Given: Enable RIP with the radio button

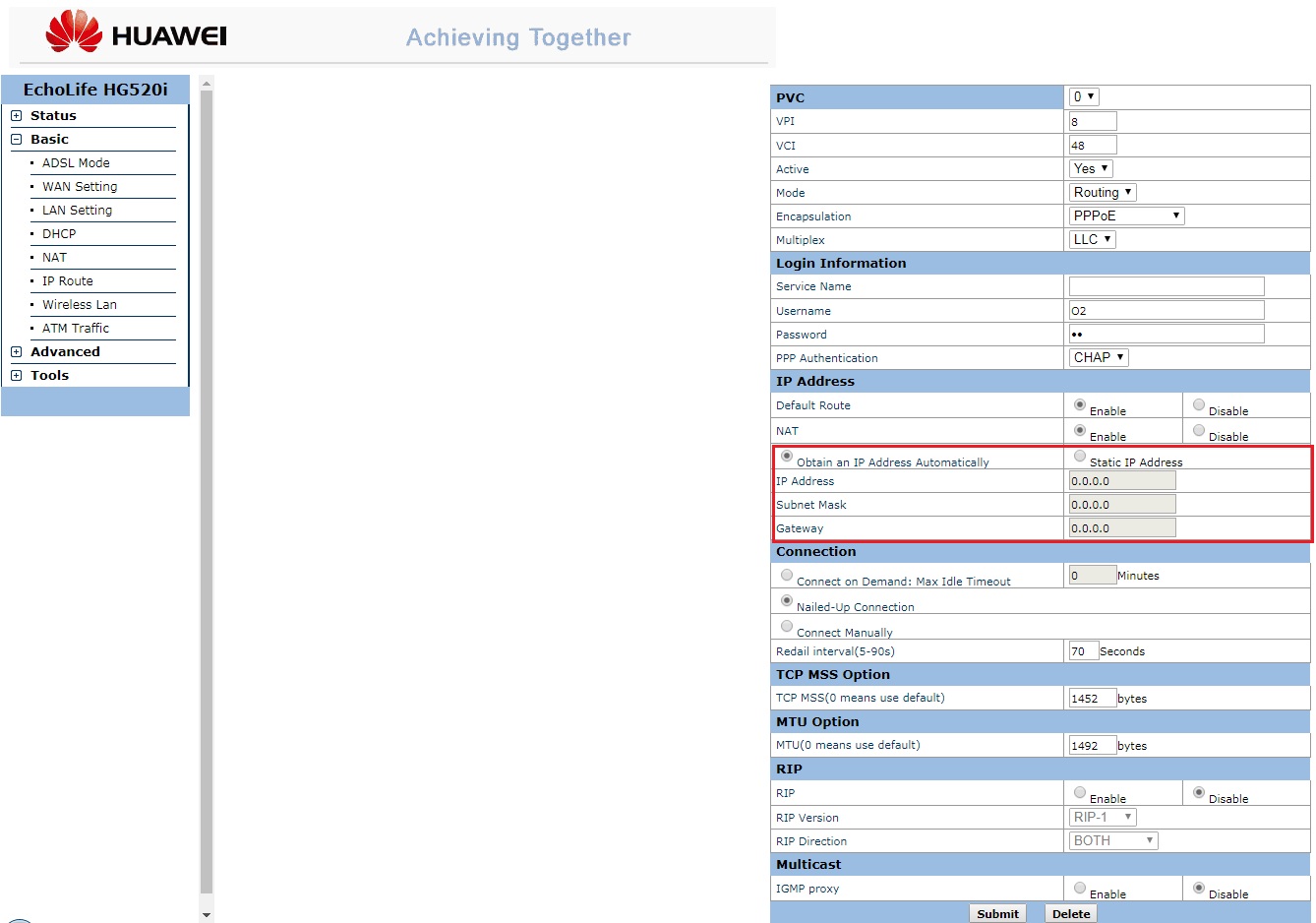Looking at the screenshot, I should [x=1080, y=792].
